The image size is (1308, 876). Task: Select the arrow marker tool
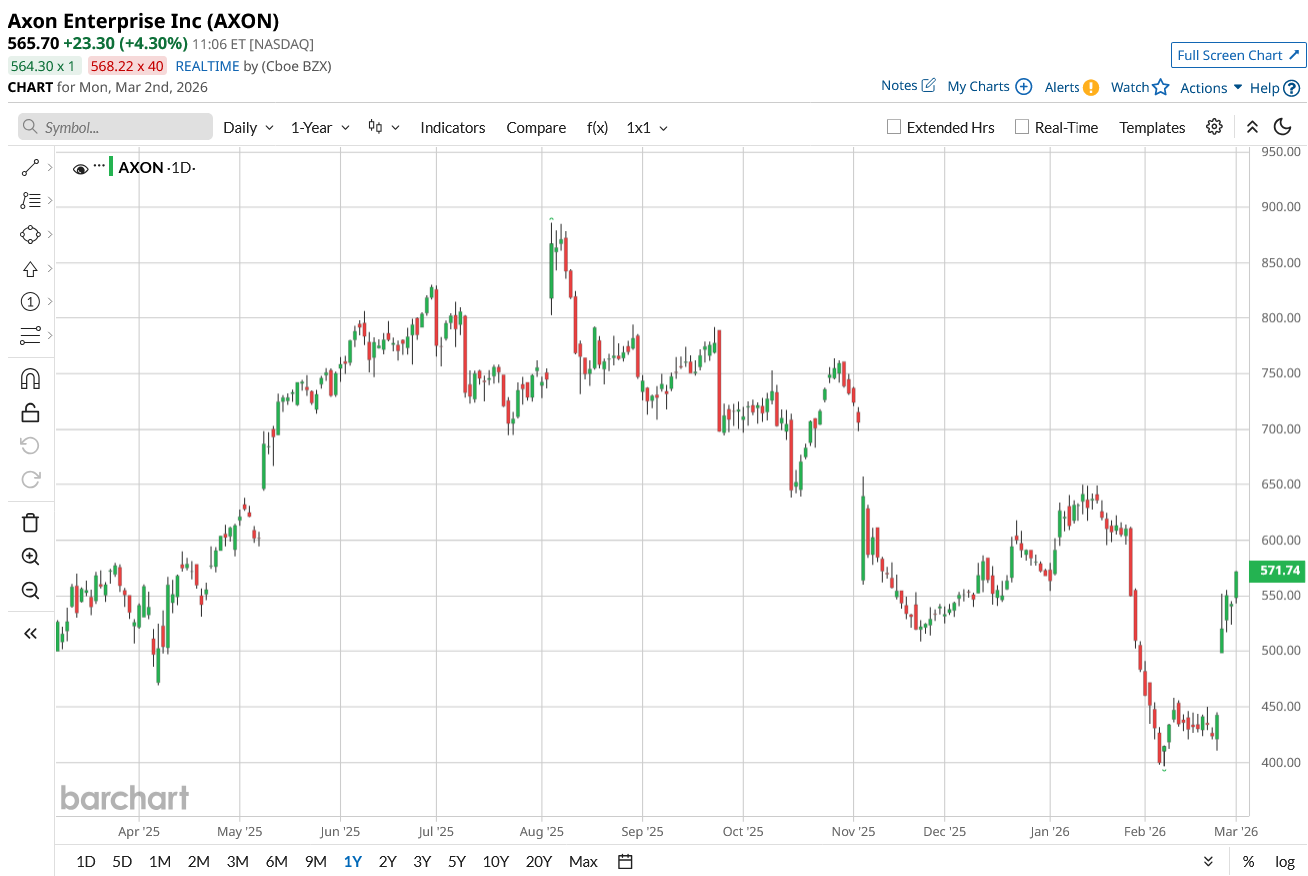[30, 269]
